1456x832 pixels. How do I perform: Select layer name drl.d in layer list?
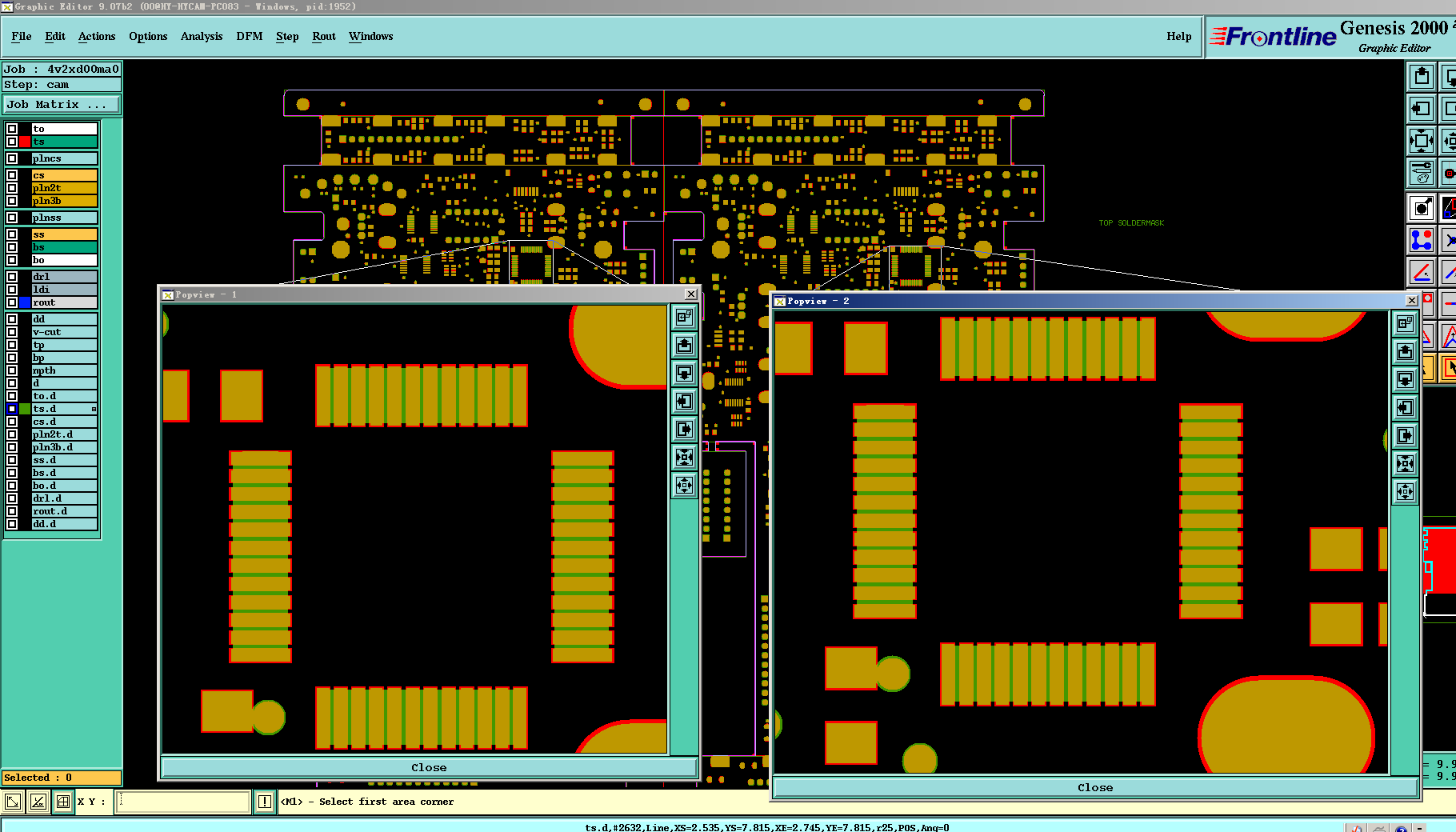64,498
